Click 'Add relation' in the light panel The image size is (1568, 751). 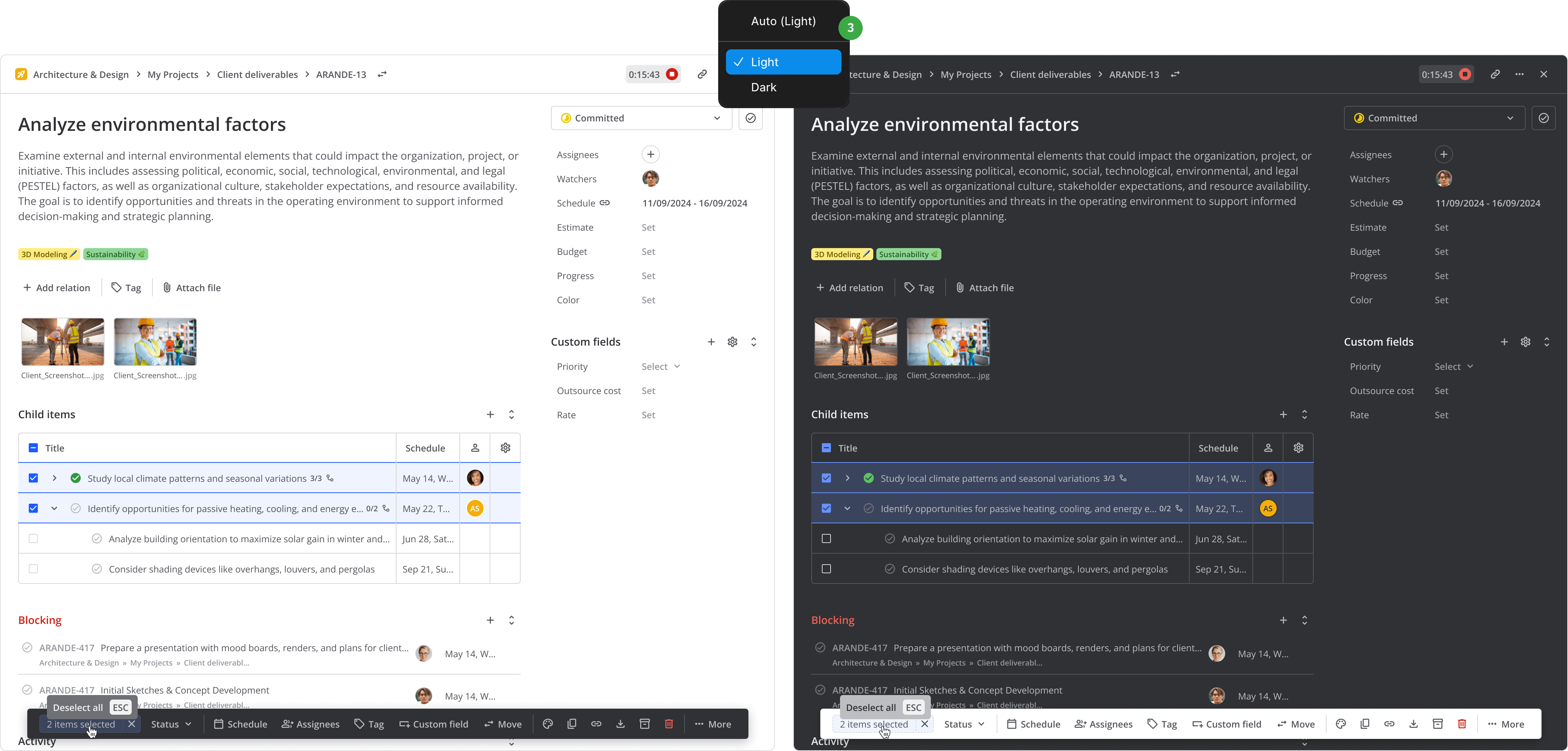click(57, 288)
